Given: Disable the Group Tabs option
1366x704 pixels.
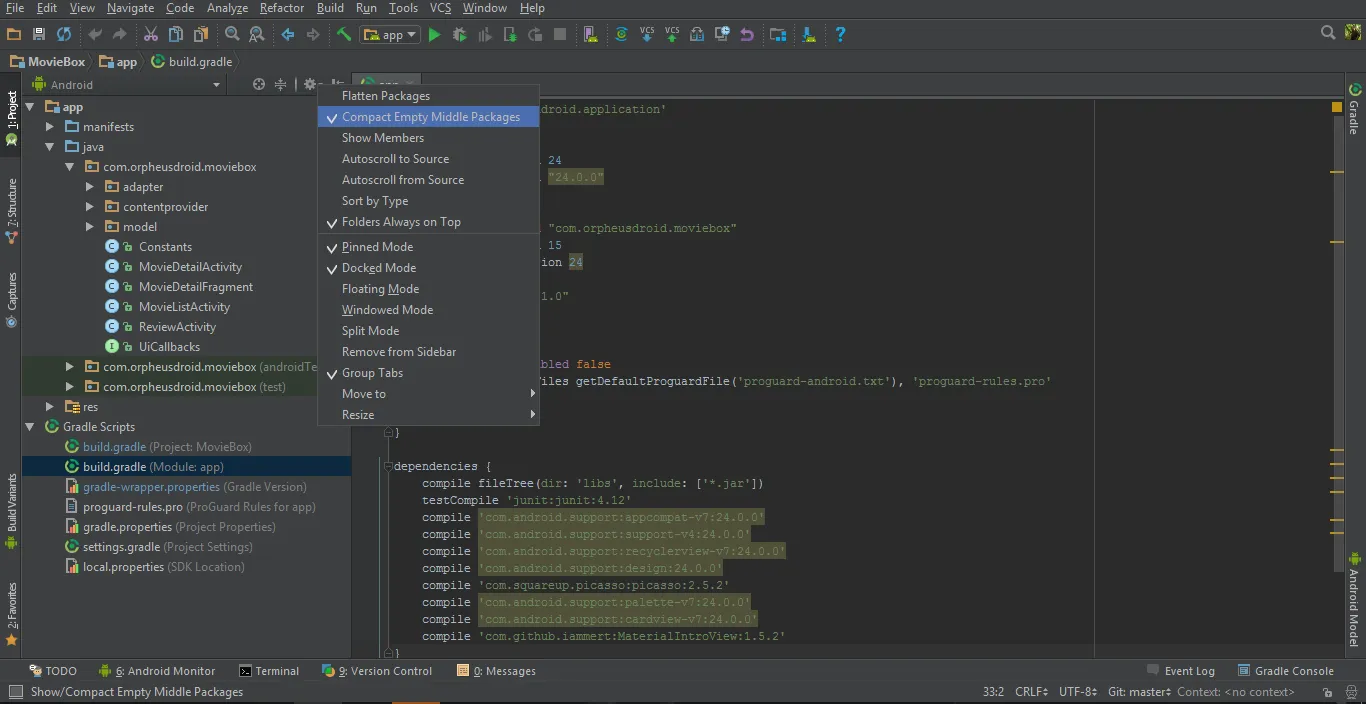Looking at the screenshot, I should [x=372, y=373].
